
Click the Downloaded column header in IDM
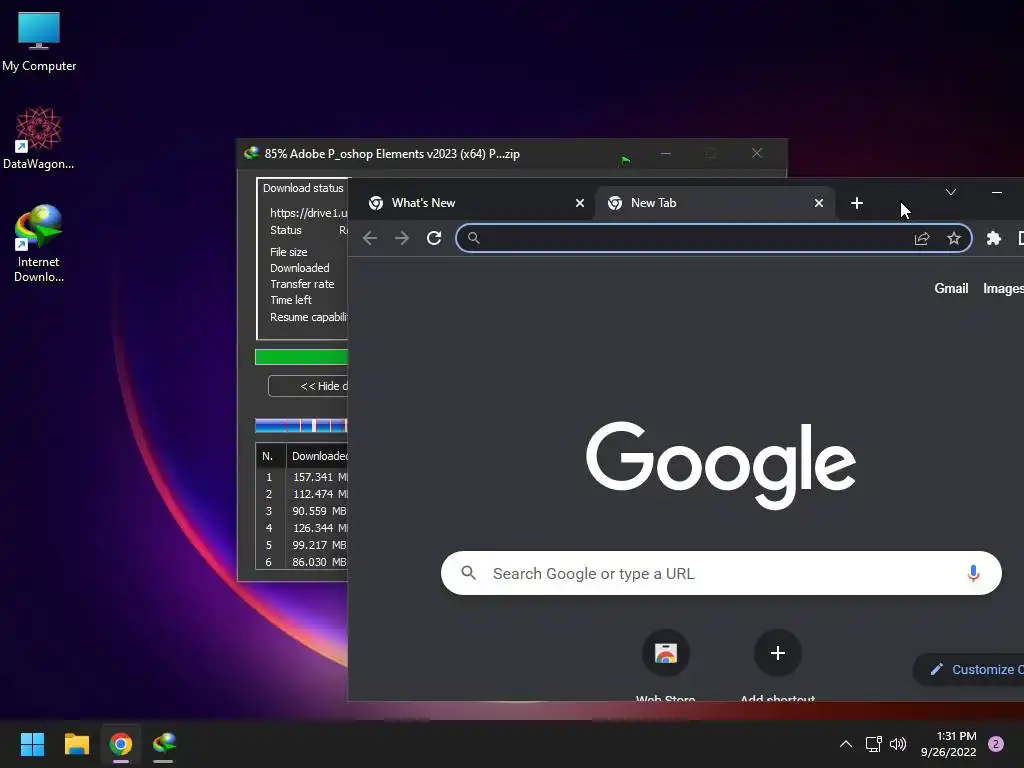click(317, 456)
